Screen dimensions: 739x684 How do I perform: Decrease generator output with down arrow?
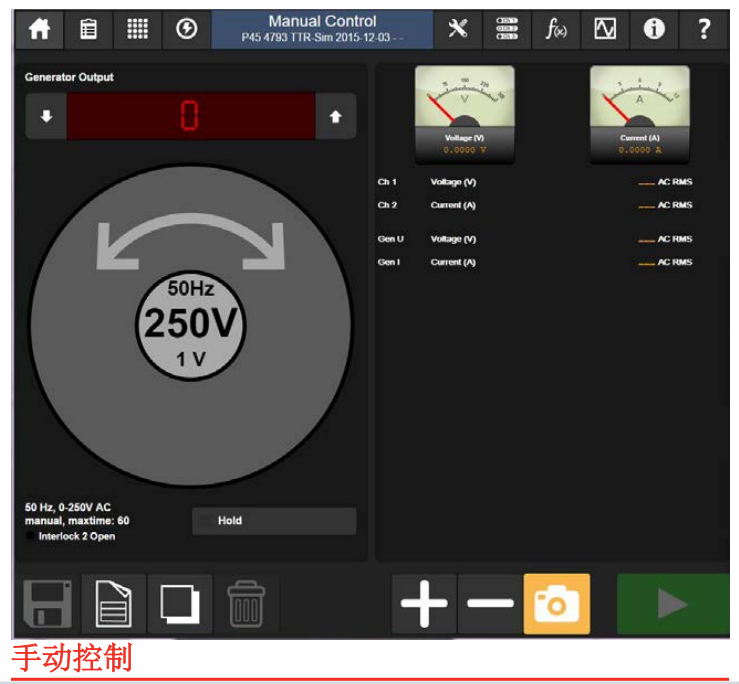click(46, 117)
